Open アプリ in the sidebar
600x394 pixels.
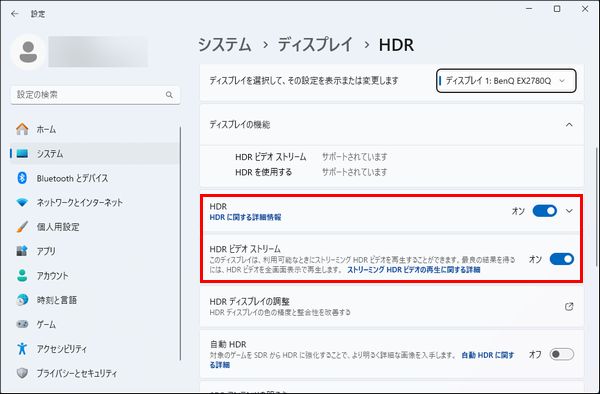click(x=95, y=251)
